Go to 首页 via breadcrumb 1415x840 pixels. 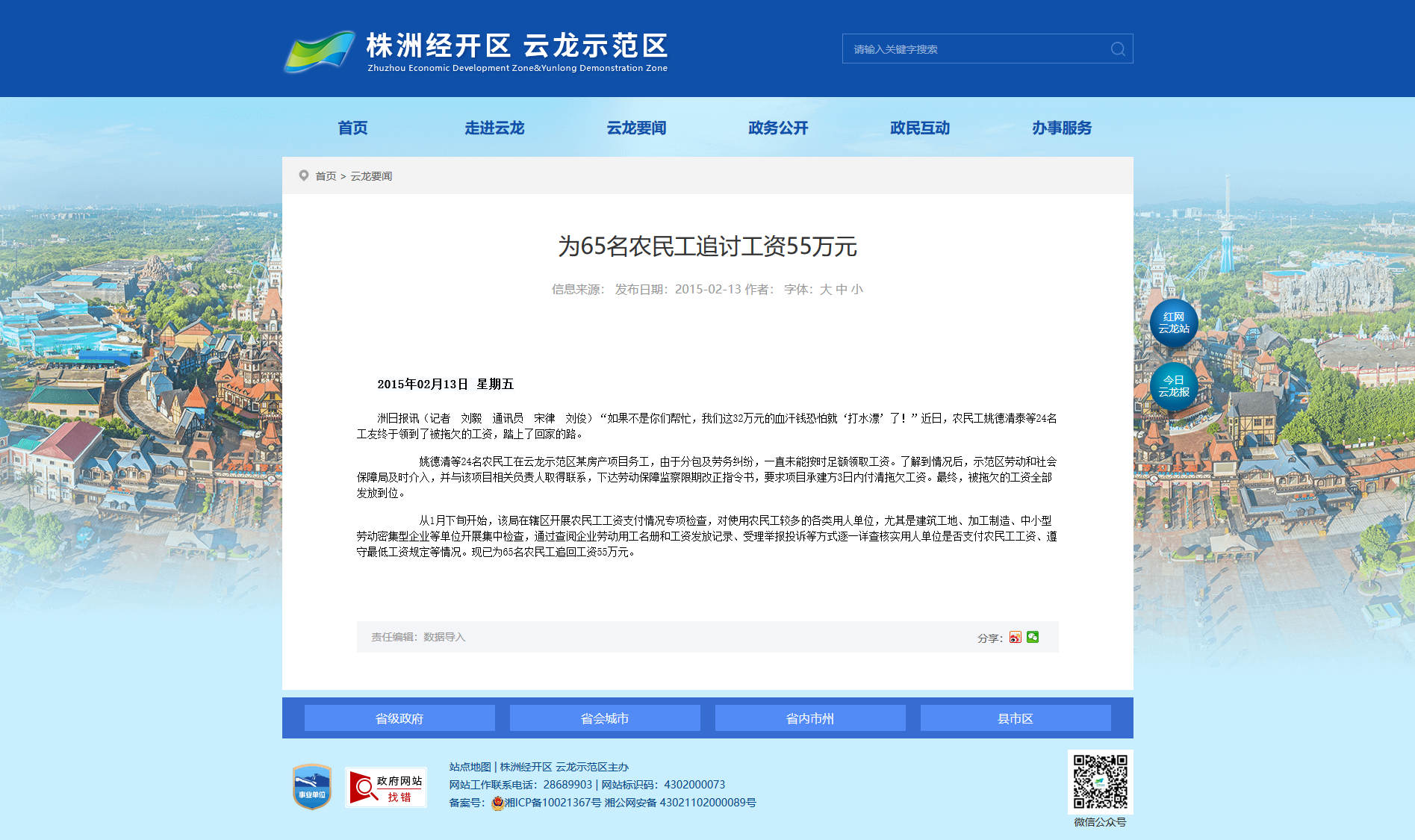(x=326, y=176)
